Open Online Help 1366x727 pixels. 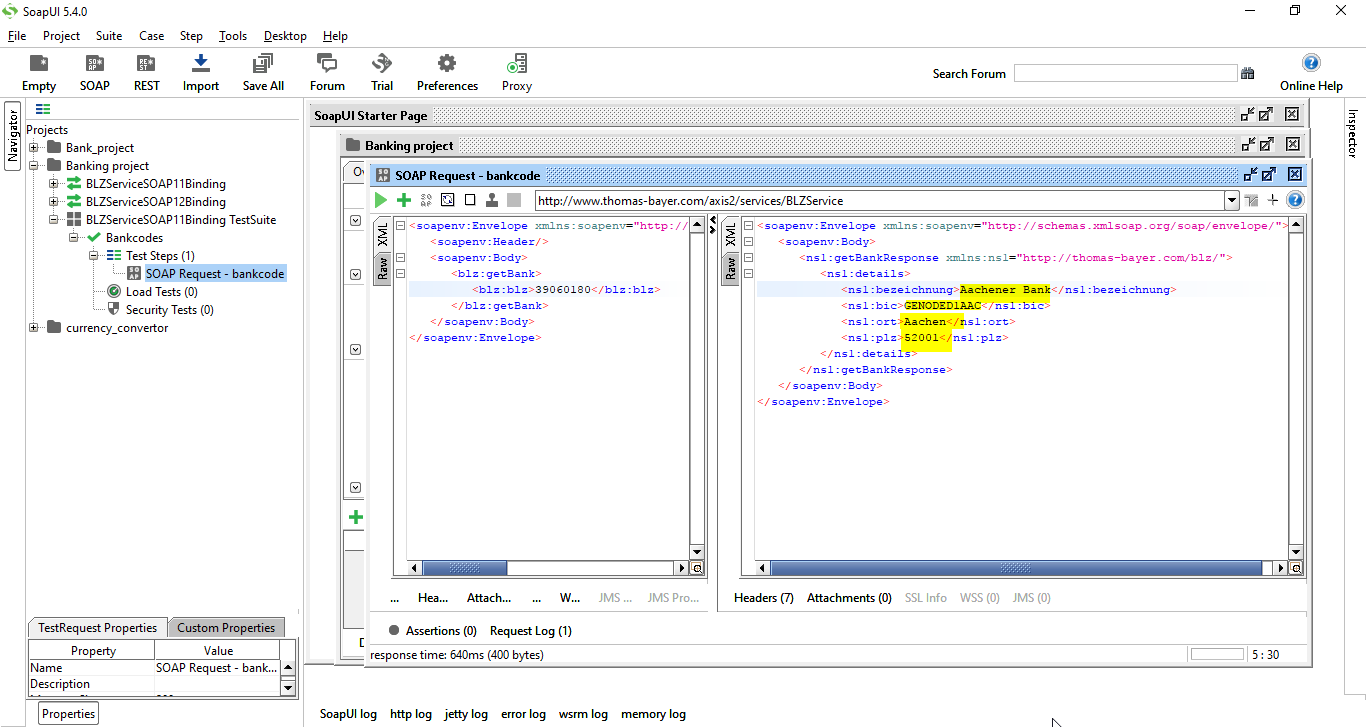click(x=1311, y=71)
